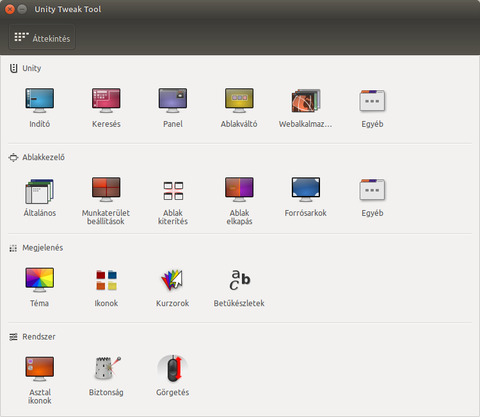Viewport: 480px width, 417px height.
Task: Open Munkaterület beállítások workspace icon
Action: [106, 189]
